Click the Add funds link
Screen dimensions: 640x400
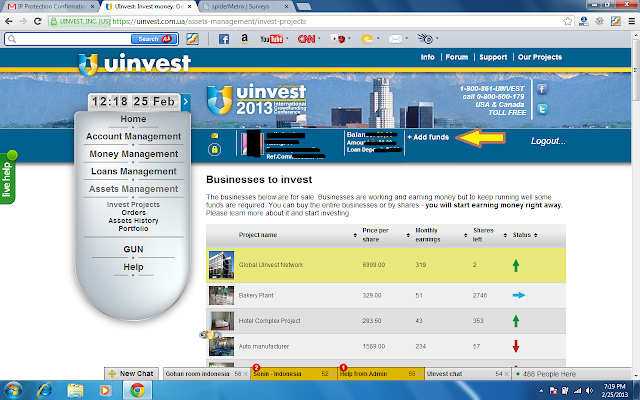pos(428,137)
